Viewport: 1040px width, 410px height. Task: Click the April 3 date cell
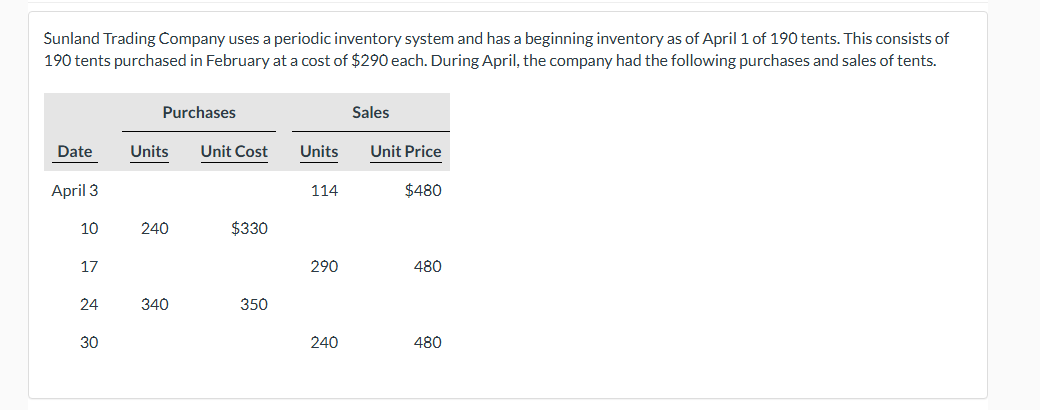tap(75, 190)
